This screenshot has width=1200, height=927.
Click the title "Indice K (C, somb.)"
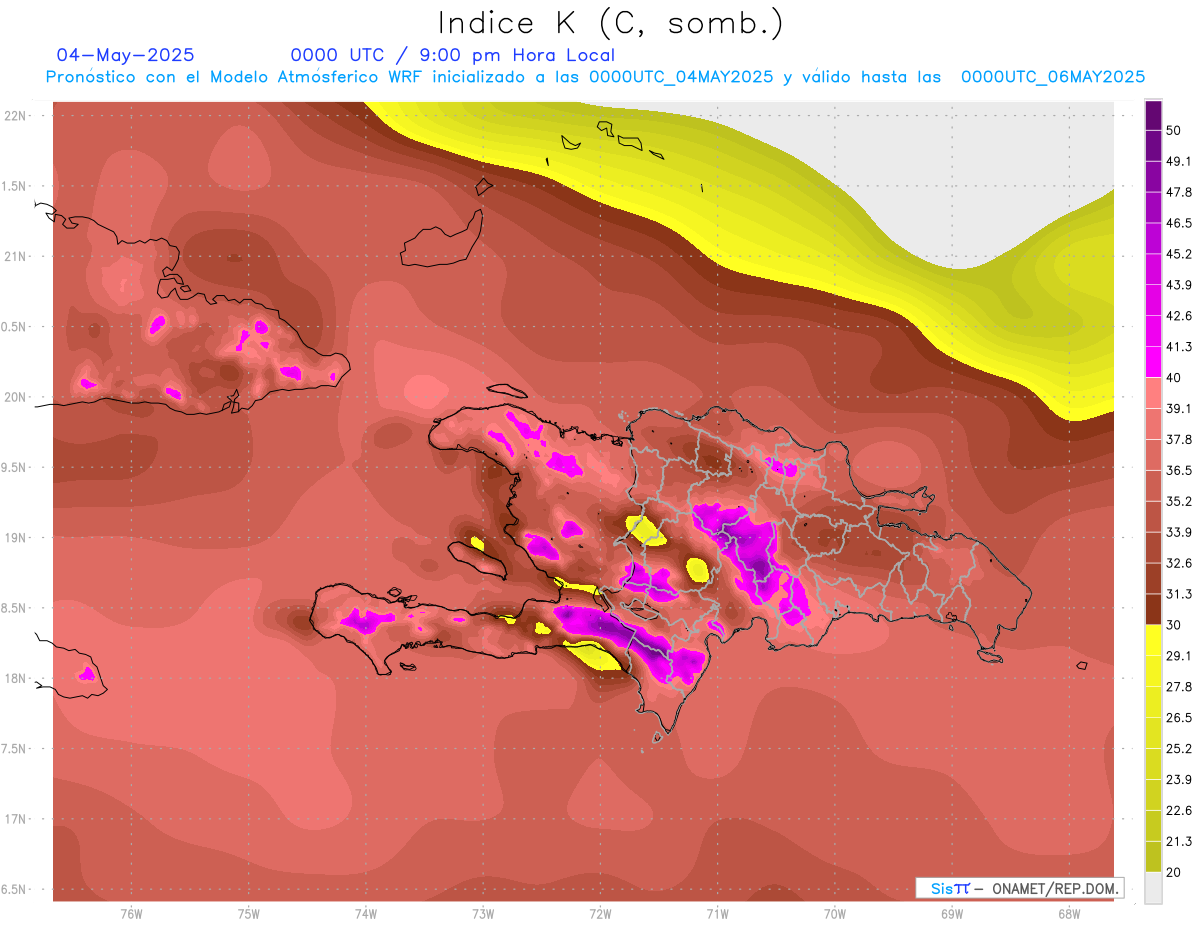coord(610,23)
